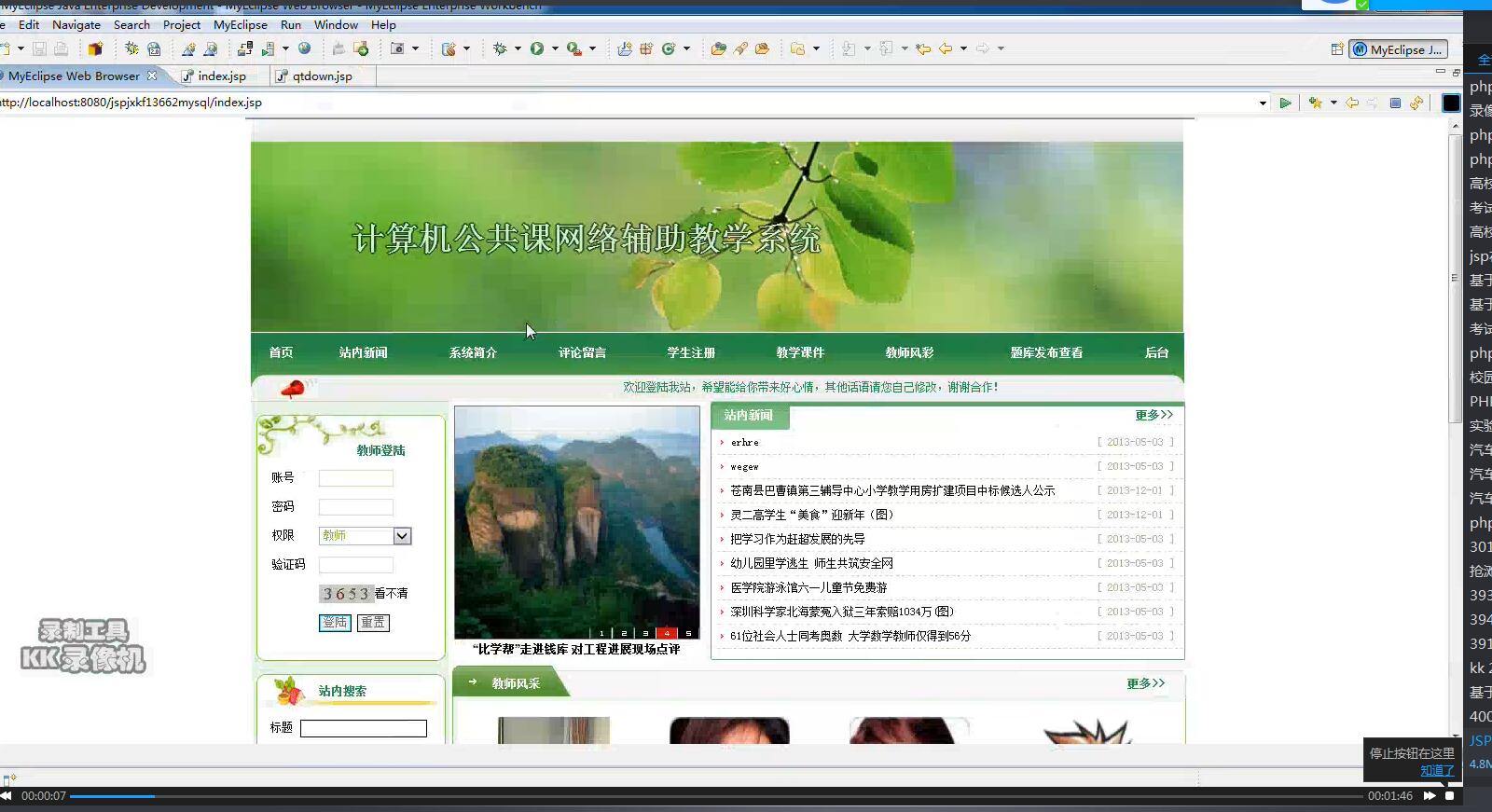
Task: Expand the Back history dropdown arrow
Action: pyautogui.click(x=963, y=48)
